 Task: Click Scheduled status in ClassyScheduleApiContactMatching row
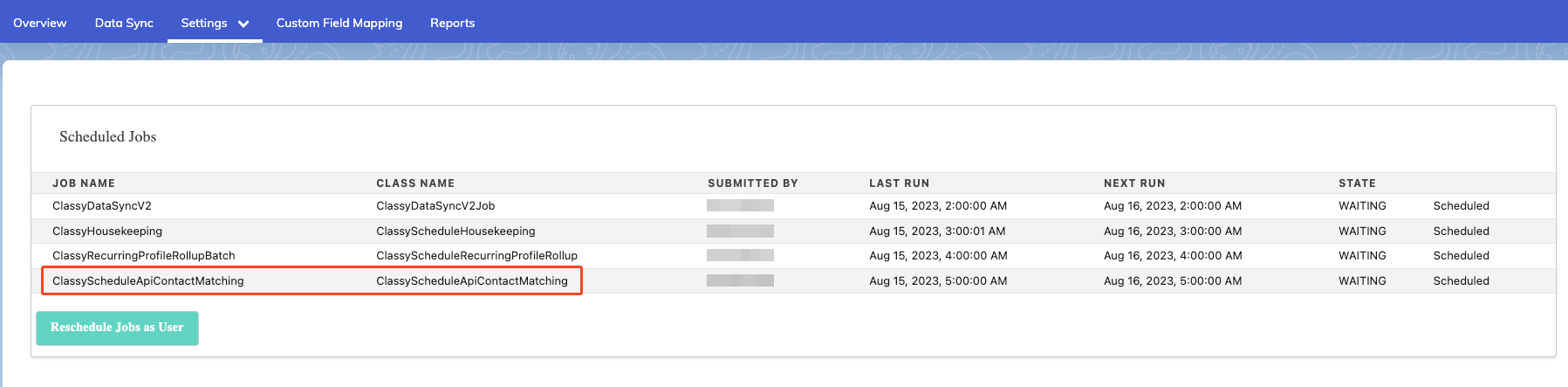[1462, 281]
